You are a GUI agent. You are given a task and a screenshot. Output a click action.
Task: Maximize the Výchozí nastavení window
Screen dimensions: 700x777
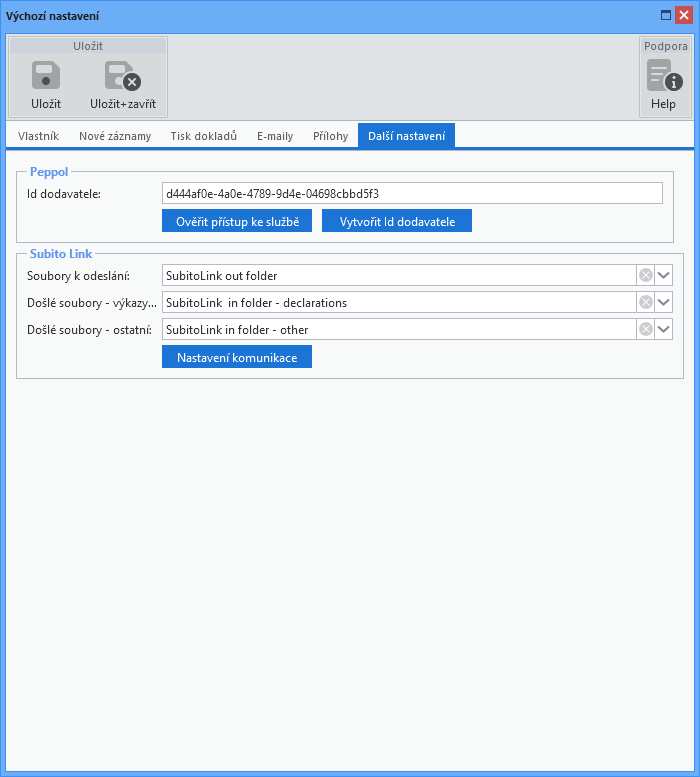[x=665, y=15]
